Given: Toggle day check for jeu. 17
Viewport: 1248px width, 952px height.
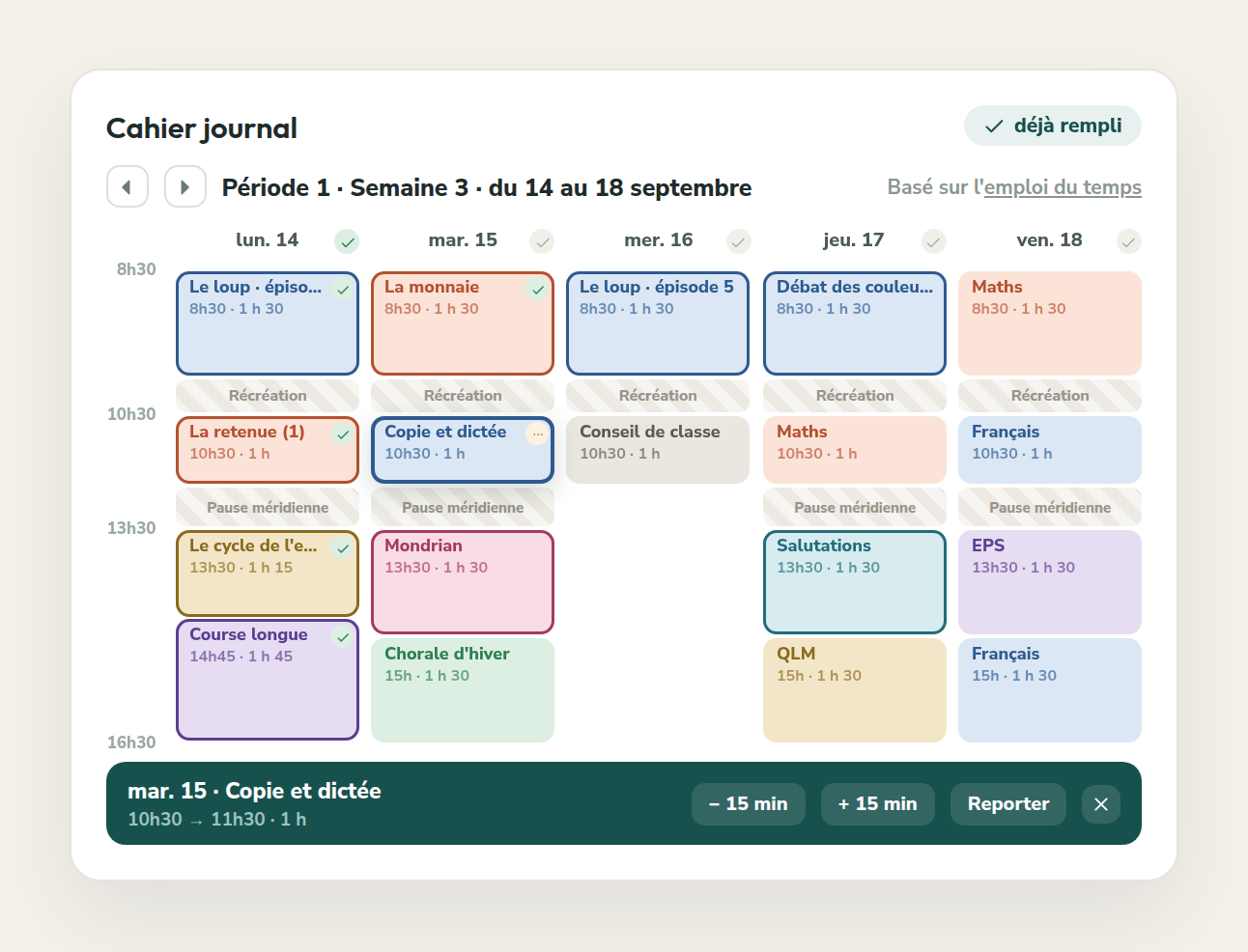Looking at the screenshot, I should point(934,241).
